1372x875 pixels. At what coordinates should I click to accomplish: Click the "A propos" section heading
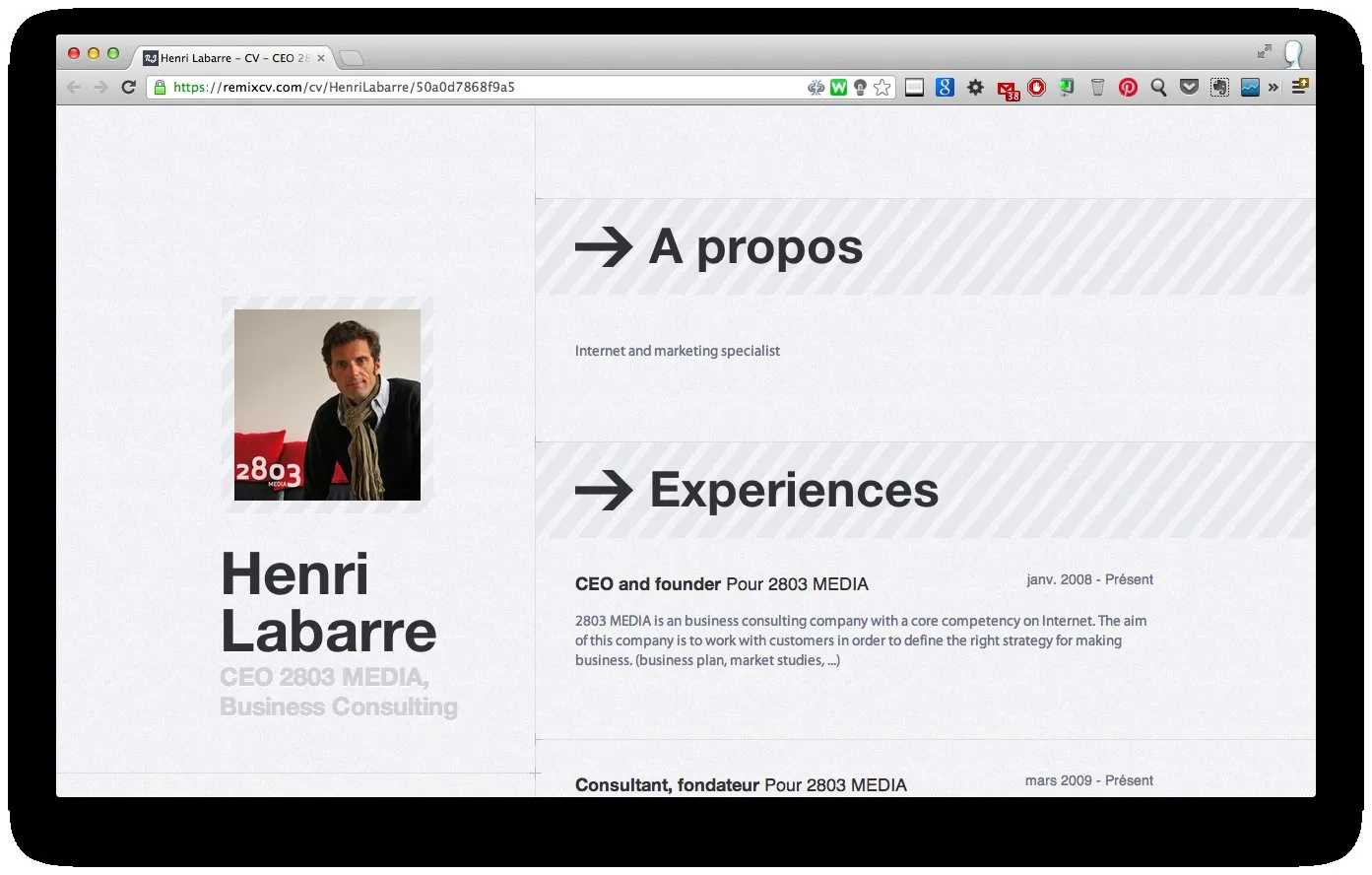[755, 246]
